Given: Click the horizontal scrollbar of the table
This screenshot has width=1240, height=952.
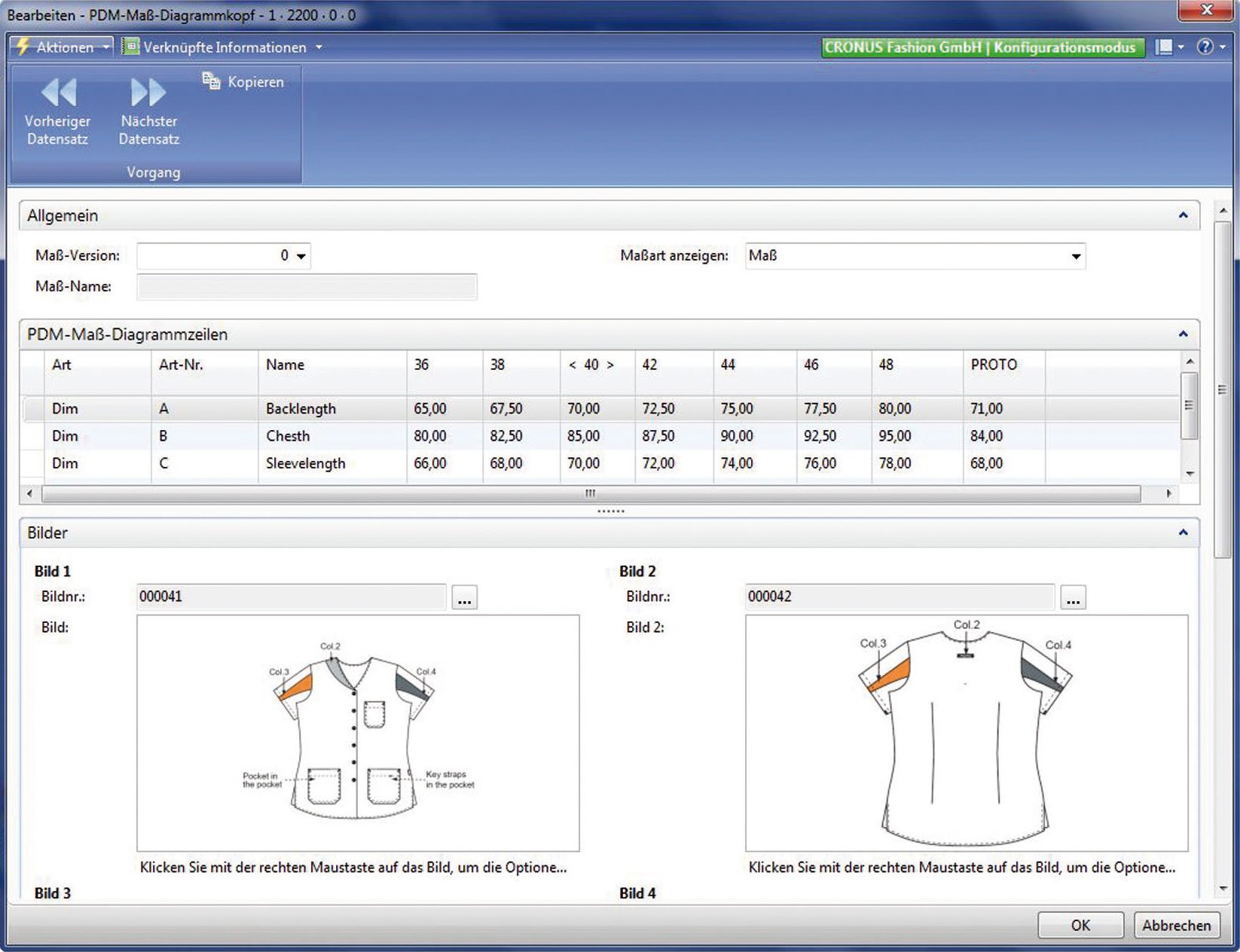Looking at the screenshot, I should [591, 493].
